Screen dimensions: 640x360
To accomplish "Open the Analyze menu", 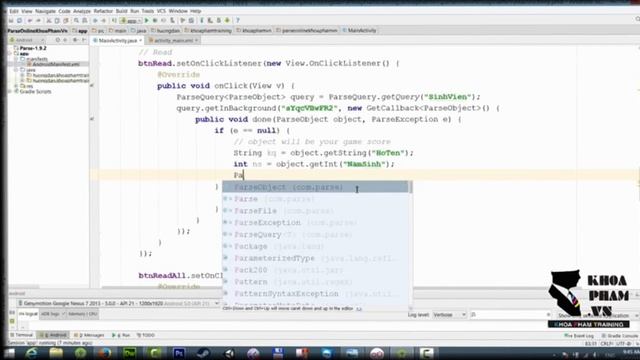I will [82, 11].
